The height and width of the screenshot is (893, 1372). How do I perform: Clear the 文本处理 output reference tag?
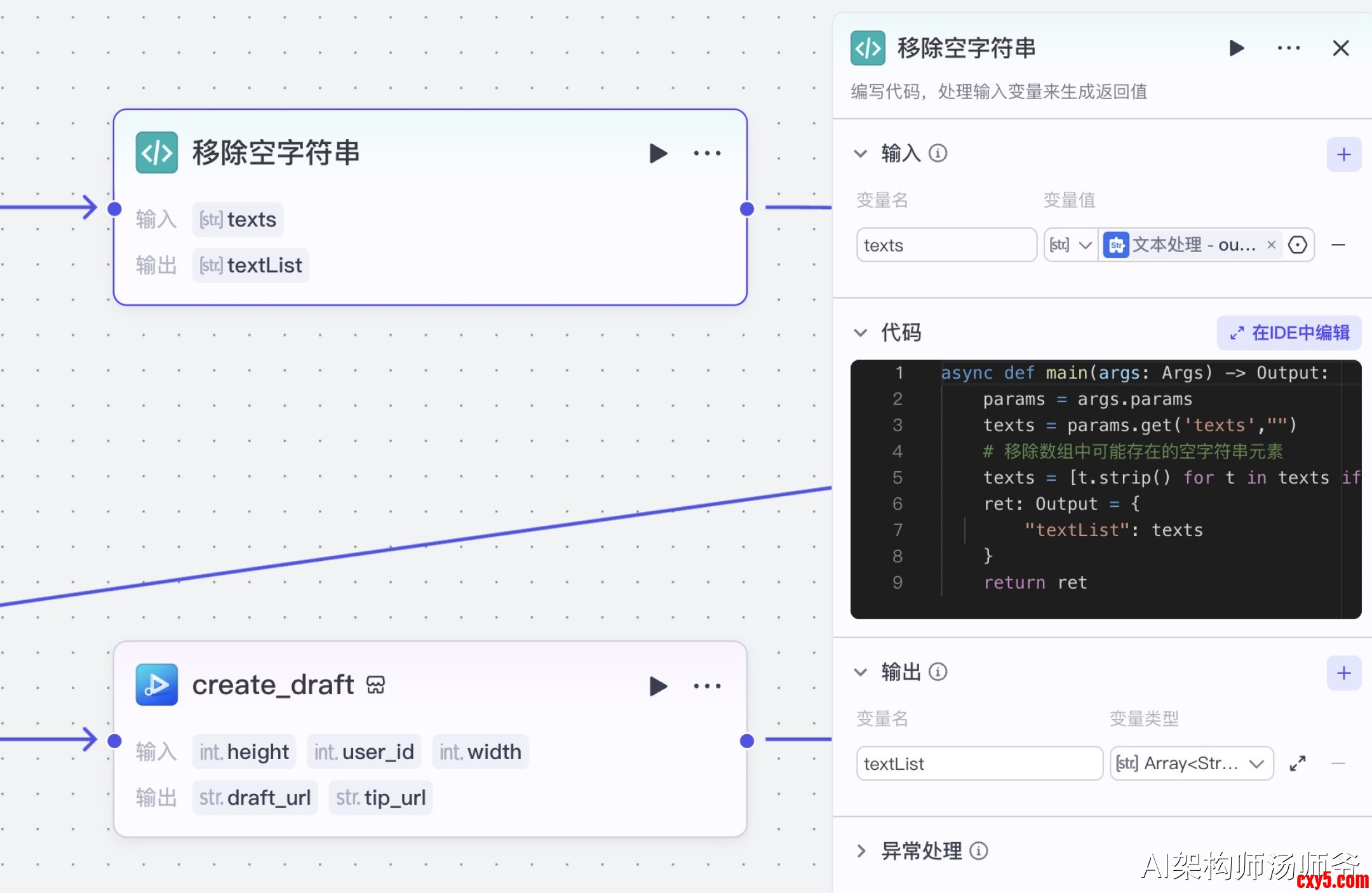(x=1271, y=245)
